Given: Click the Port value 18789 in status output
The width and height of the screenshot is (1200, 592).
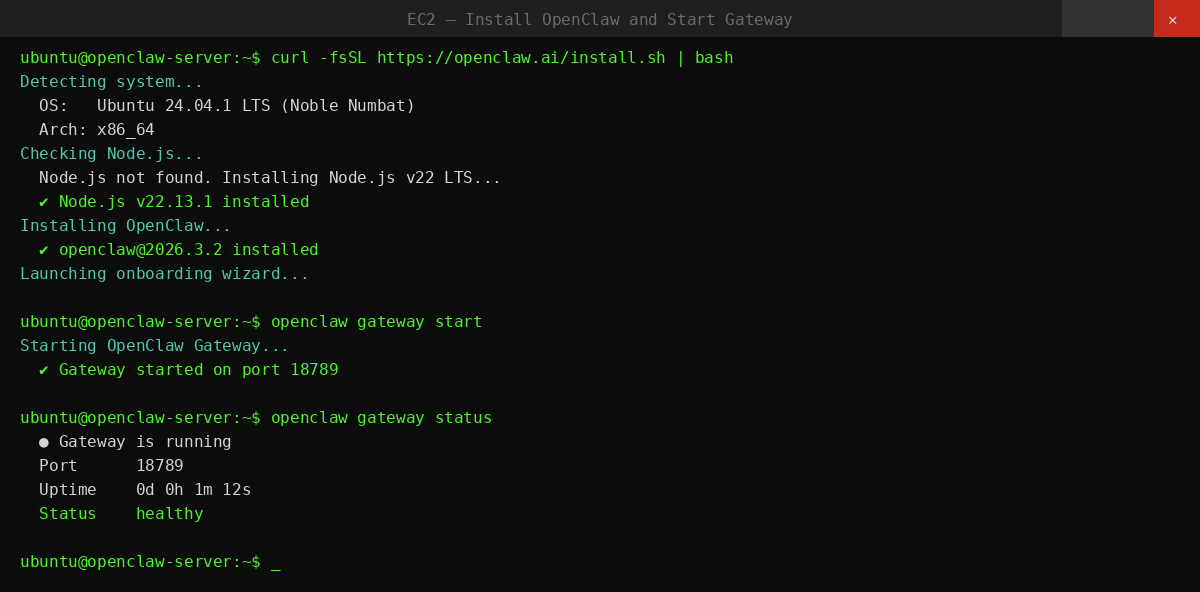Looking at the screenshot, I should [x=159, y=466].
